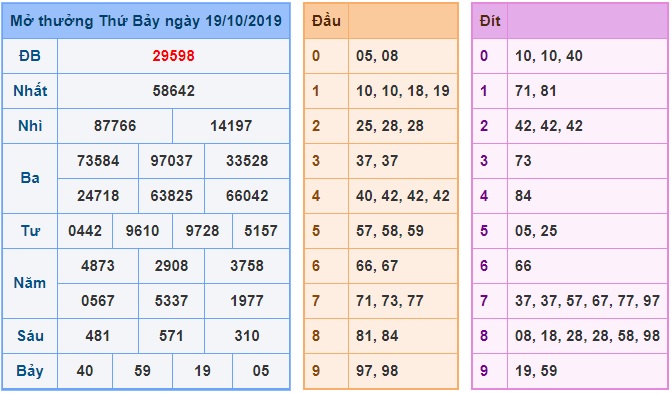Image resolution: width=672 pixels, height=394 pixels.
Task: Click the Đít row 3 value '73'
Action: pos(523,161)
